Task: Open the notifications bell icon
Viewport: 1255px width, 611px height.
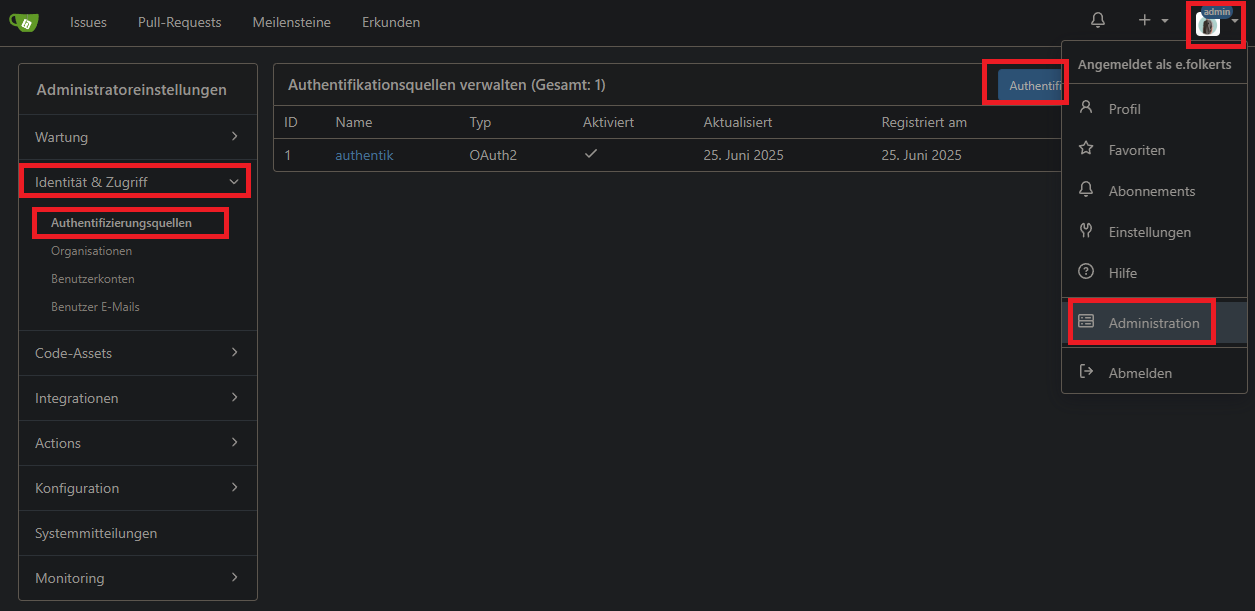Action: pos(1098,21)
